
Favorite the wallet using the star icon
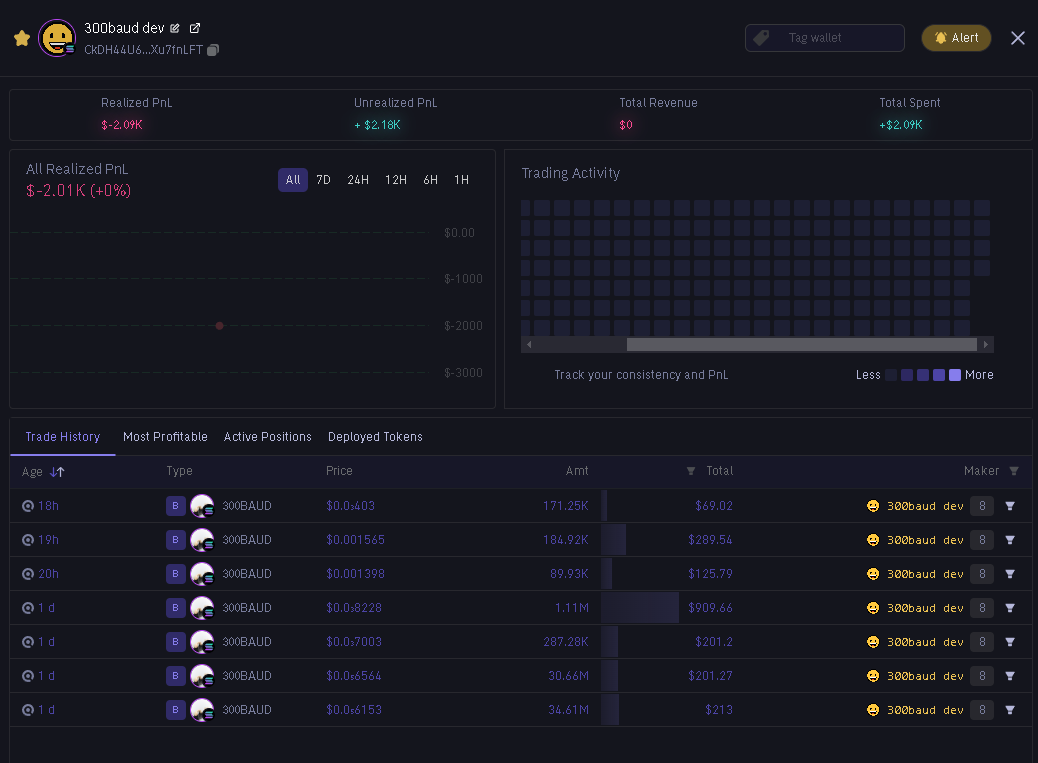[21, 37]
